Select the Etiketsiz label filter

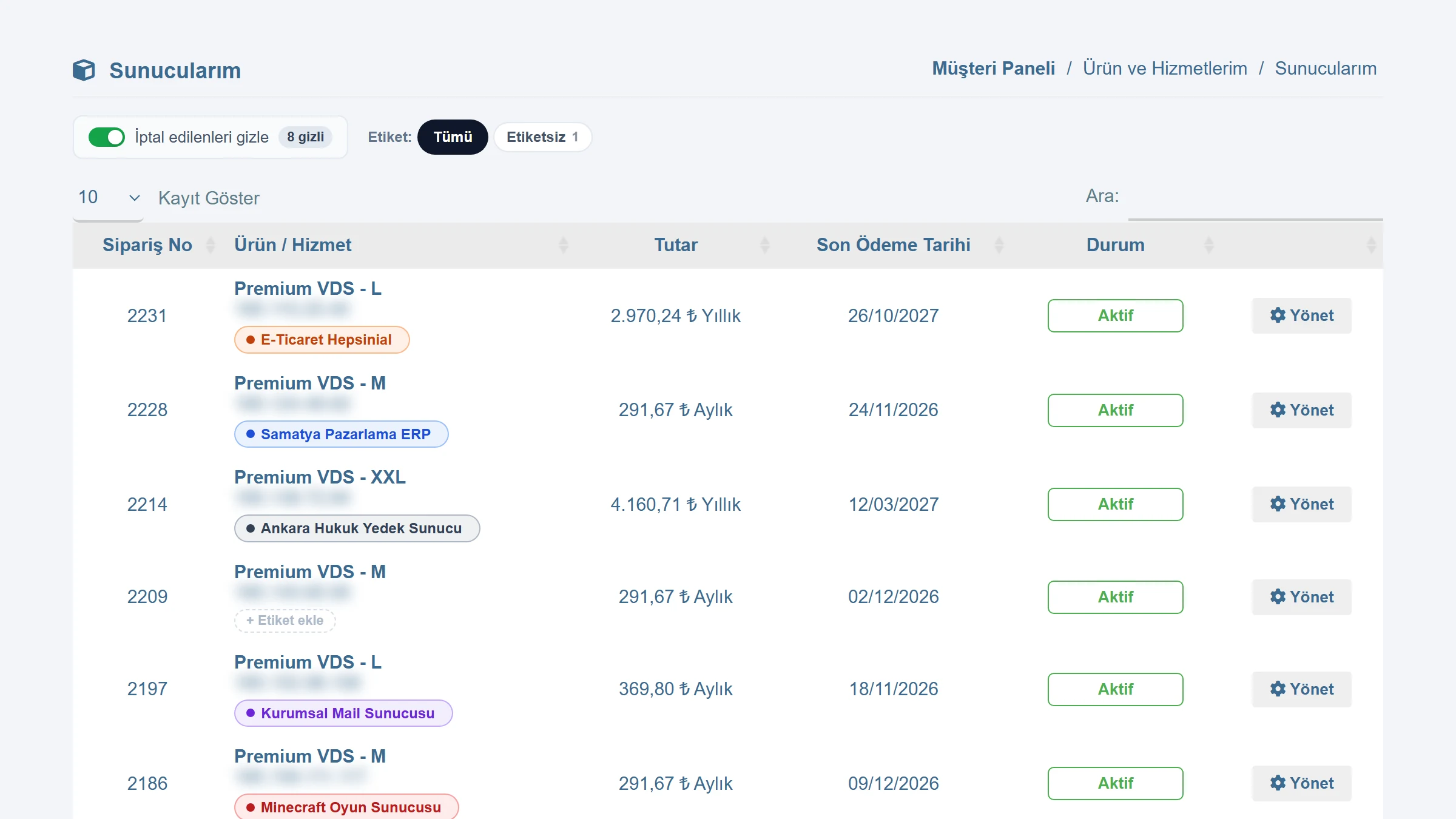(542, 137)
